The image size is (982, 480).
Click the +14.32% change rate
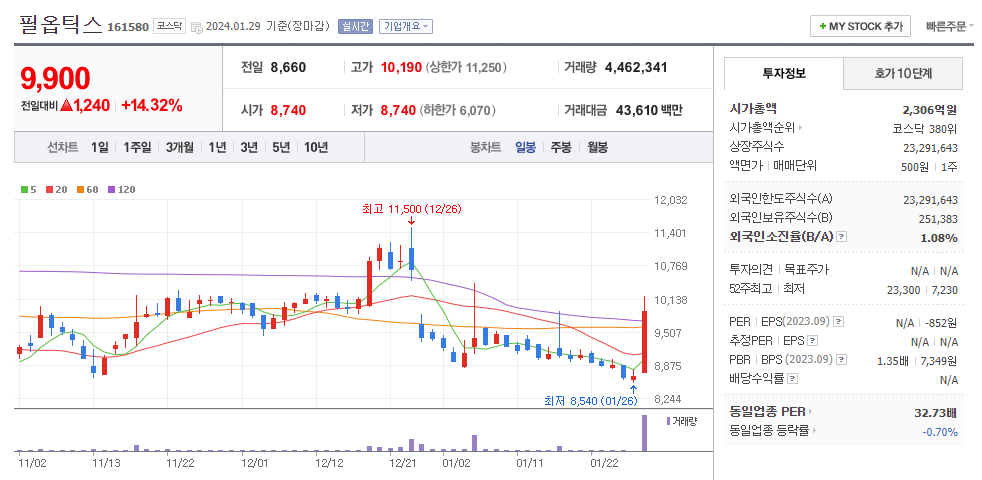(x=152, y=105)
